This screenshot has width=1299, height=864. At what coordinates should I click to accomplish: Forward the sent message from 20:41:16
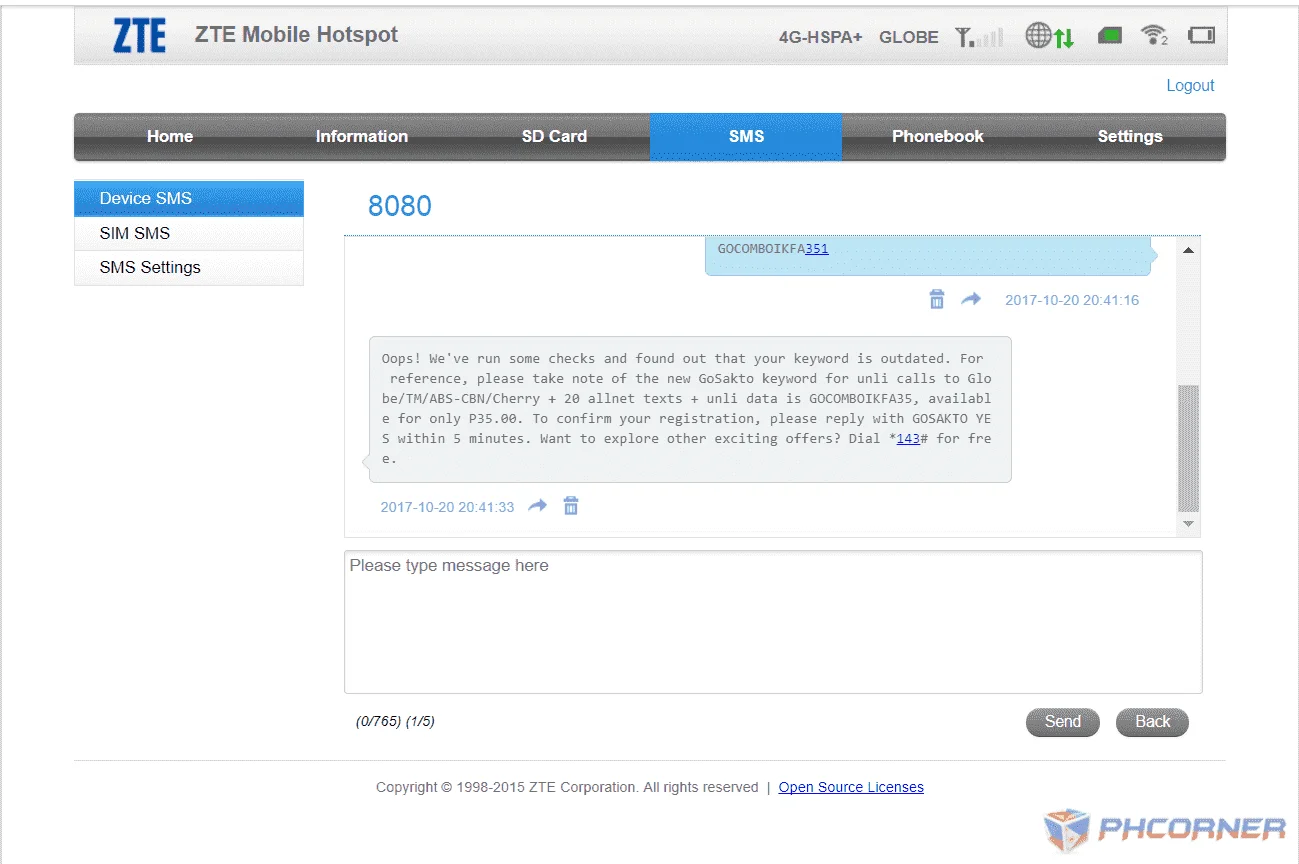coord(971,299)
